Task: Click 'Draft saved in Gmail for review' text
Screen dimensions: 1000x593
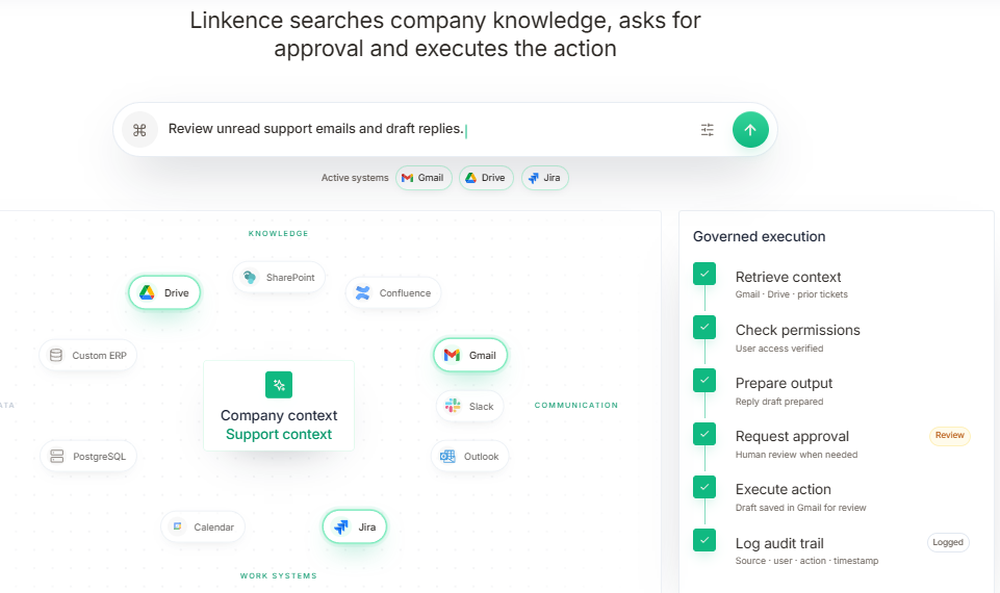Action: (801, 508)
